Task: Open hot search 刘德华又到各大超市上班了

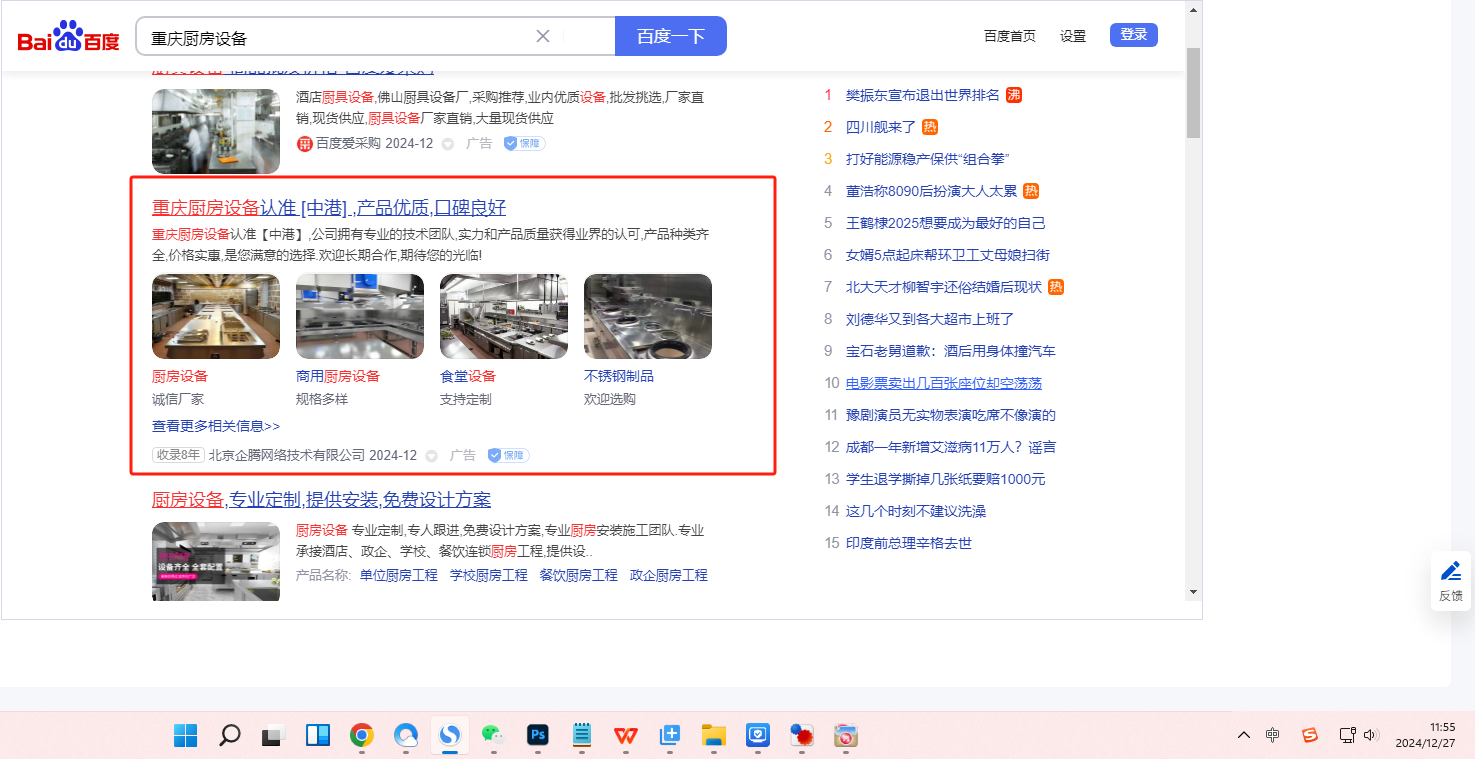Action: coord(930,319)
